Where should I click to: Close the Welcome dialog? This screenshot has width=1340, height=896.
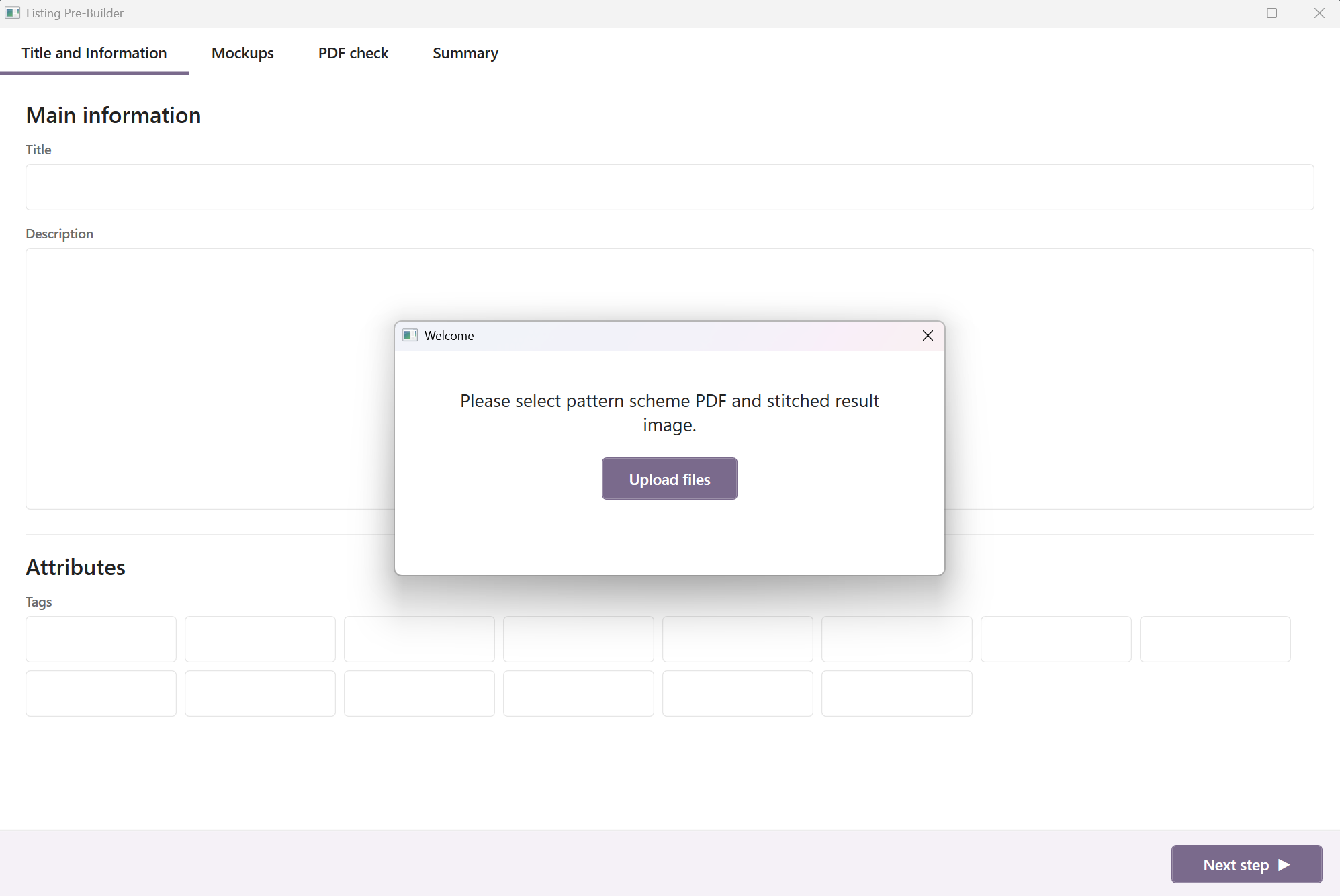[928, 336]
